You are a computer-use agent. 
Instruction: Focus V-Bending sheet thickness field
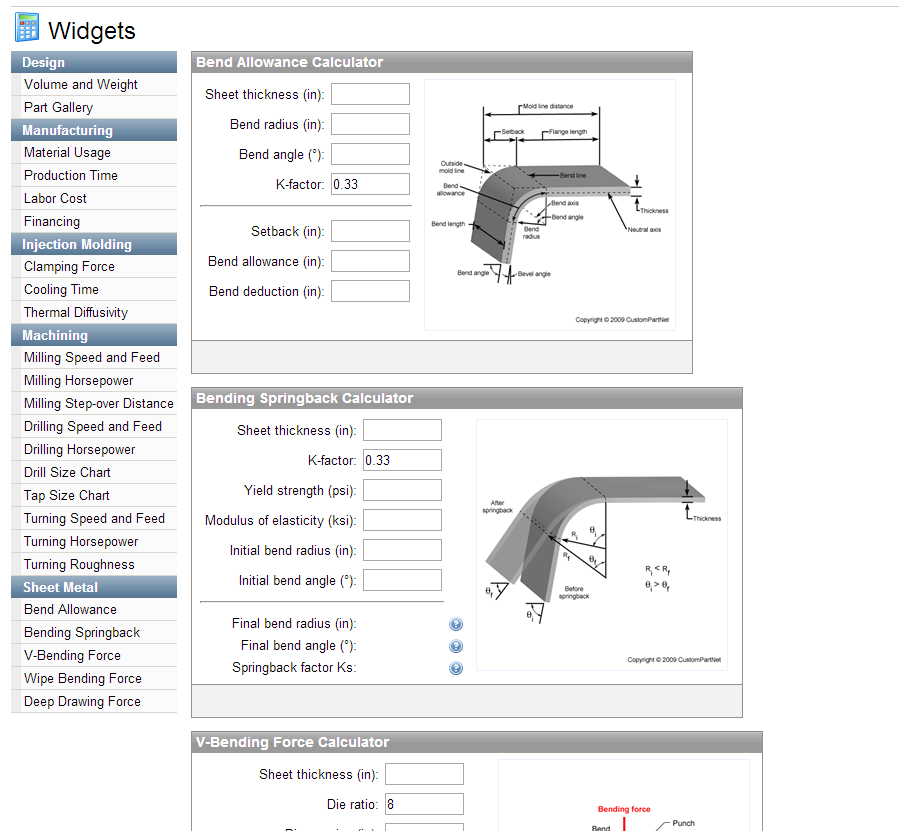(424, 774)
